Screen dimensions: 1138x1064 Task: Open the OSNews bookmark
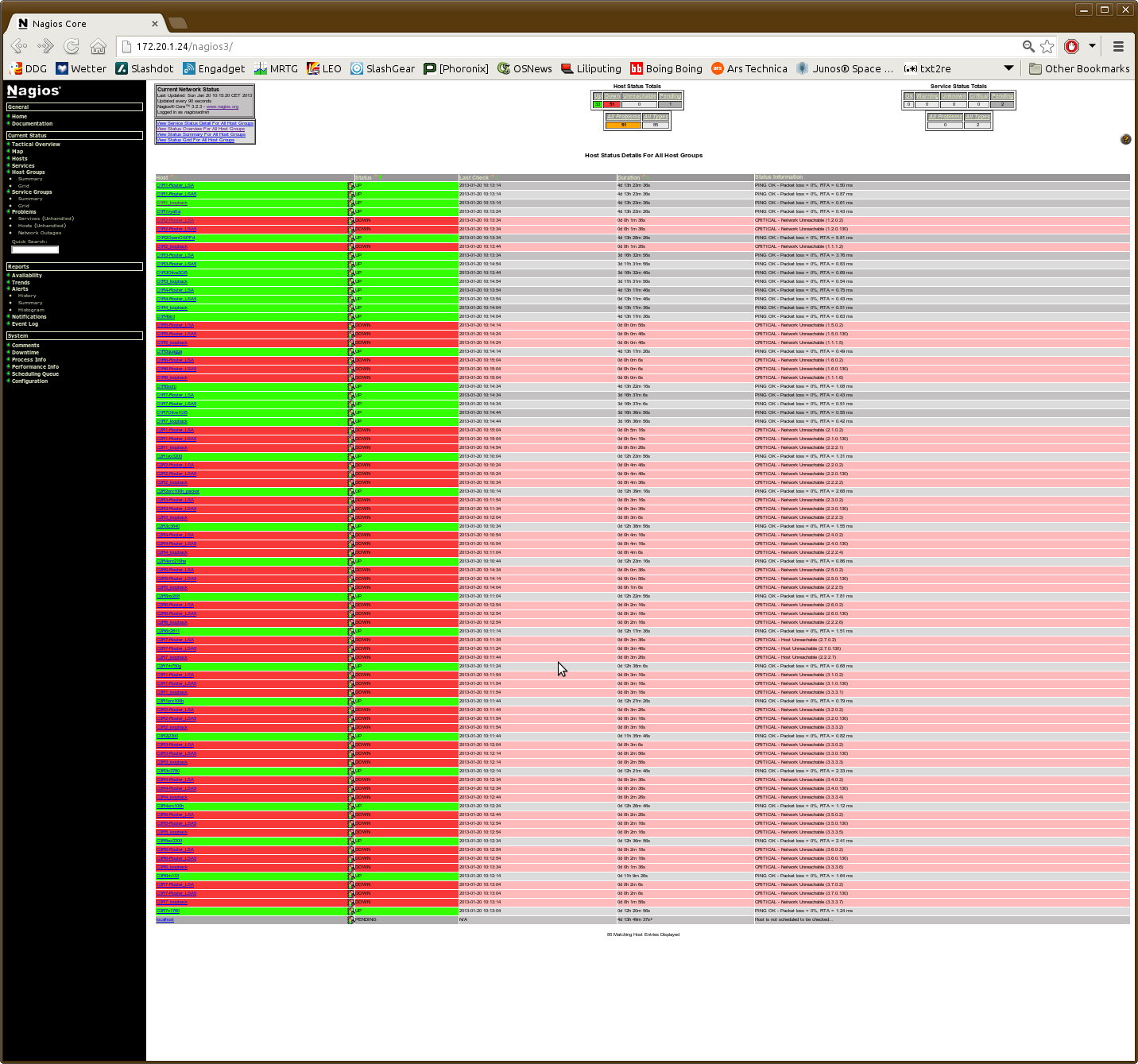tap(524, 68)
